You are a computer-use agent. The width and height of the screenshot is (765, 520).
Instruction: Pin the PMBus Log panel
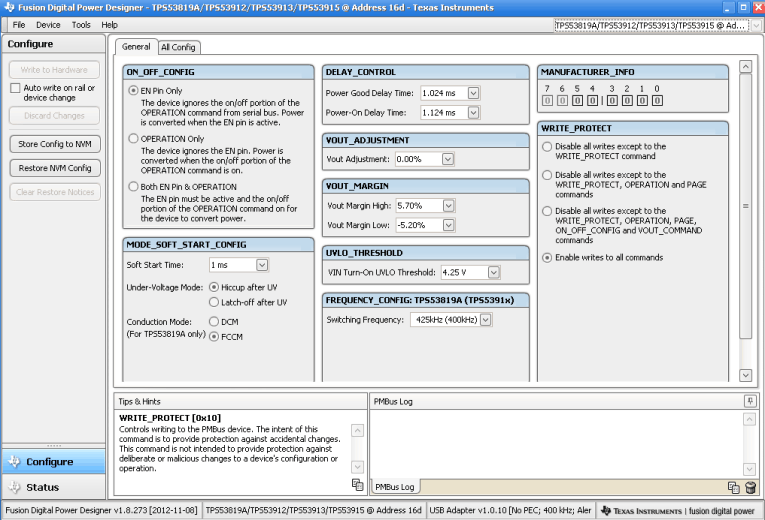(x=749, y=401)
